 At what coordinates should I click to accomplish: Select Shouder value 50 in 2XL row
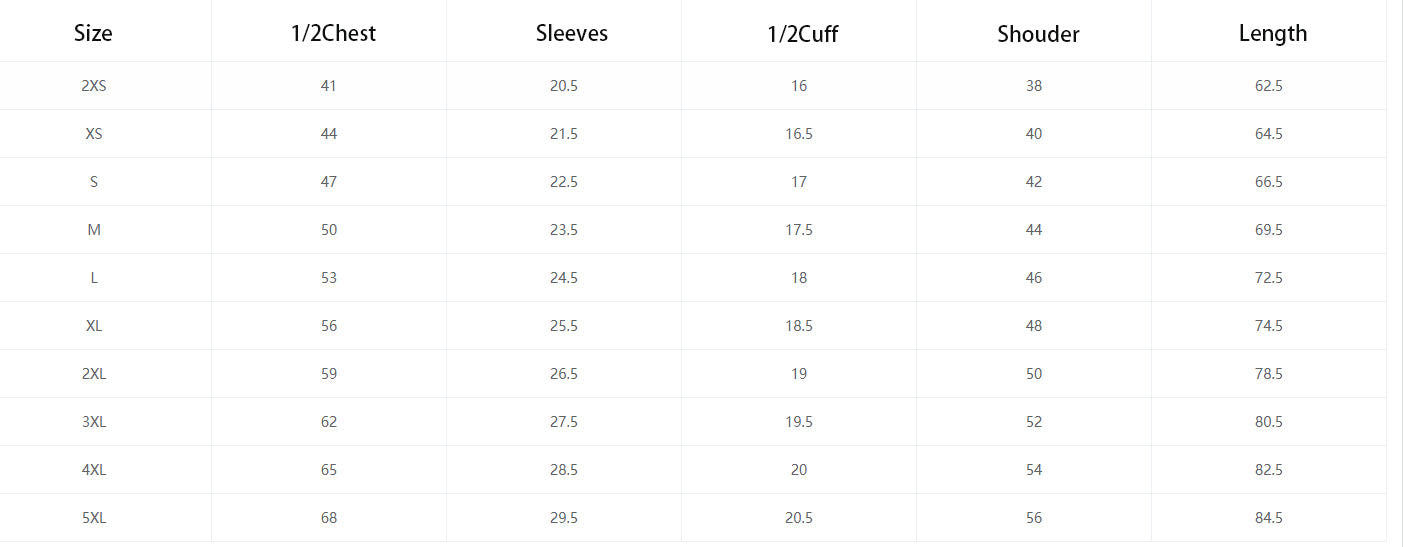pyautogui.click(x=1034, y=374)
